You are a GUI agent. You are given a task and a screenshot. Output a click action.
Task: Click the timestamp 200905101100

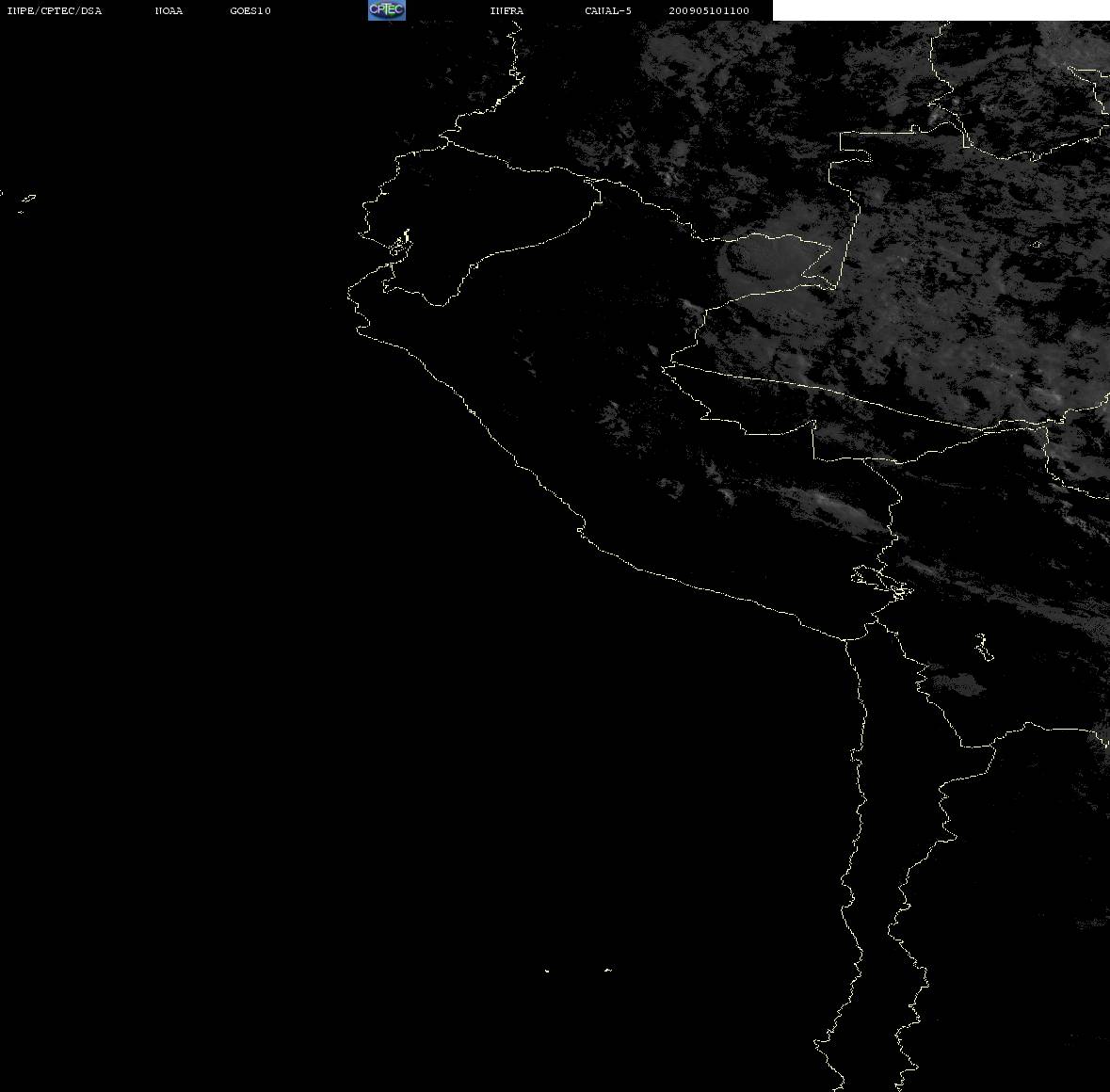[x=709, y=10]
